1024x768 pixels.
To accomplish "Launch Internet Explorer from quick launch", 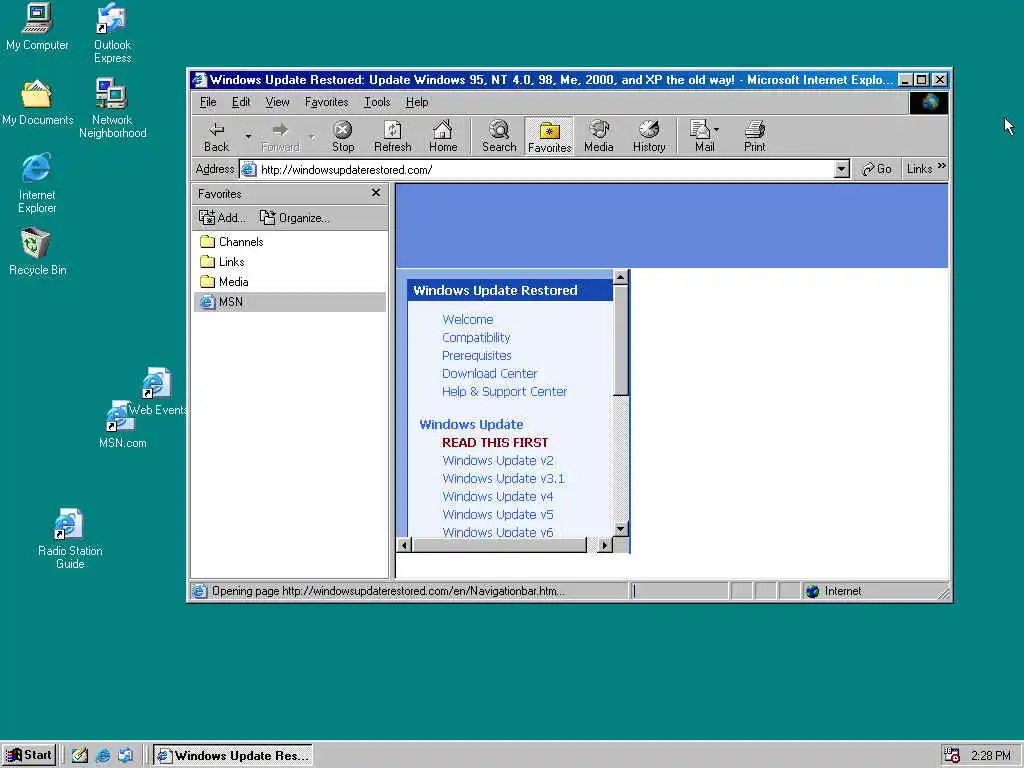I will pos(103,756).
